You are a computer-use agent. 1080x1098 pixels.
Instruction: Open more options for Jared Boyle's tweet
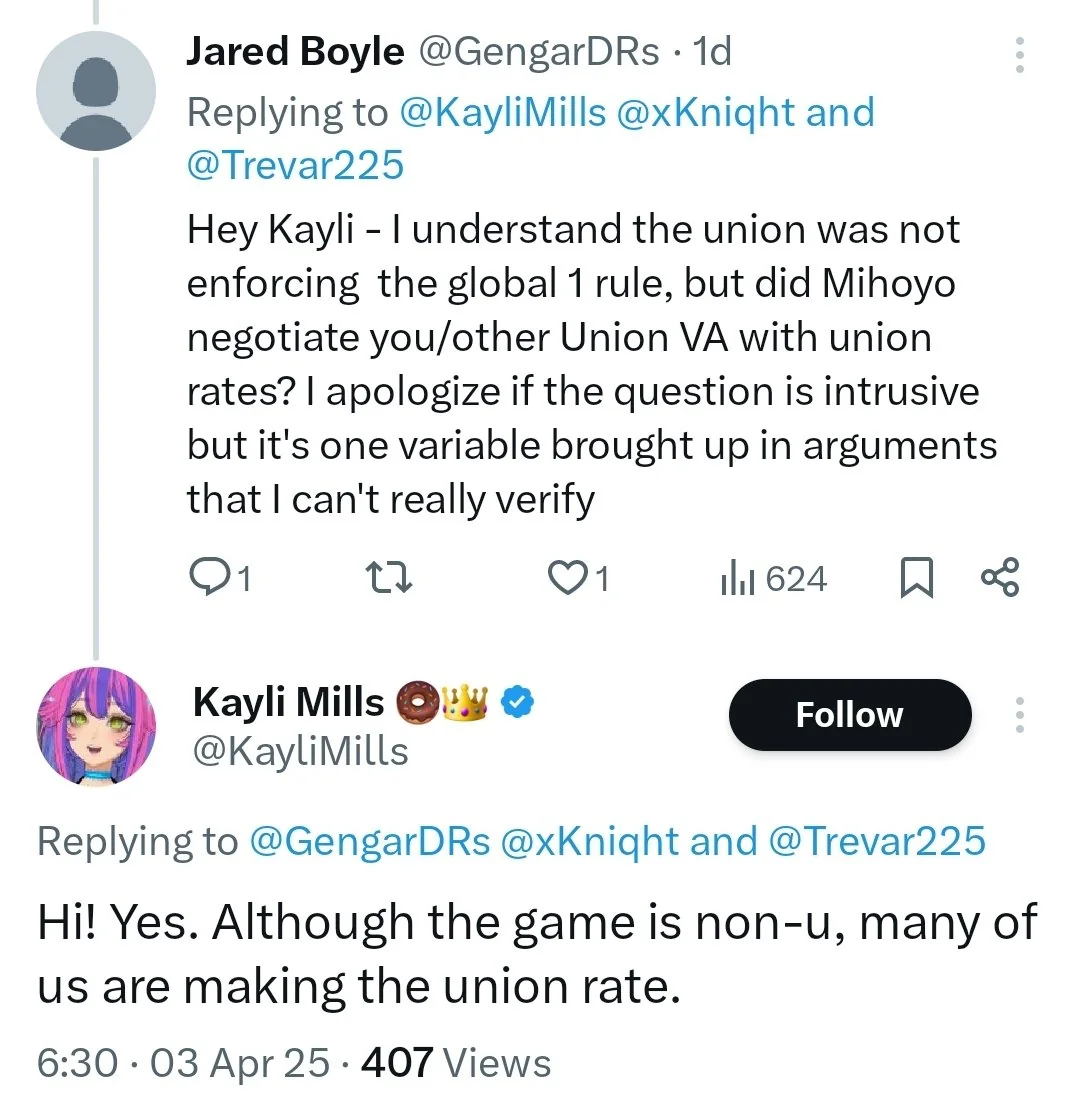click(x=1019, y=55)
